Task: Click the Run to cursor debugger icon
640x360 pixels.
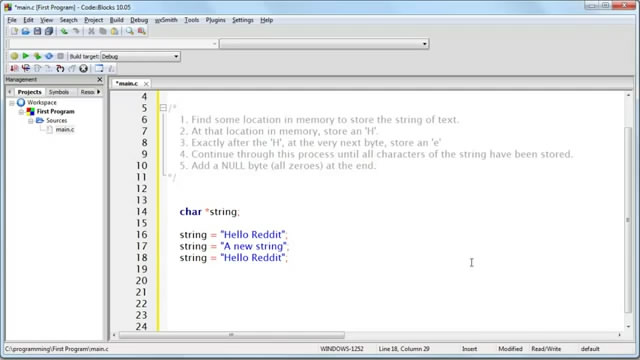Action: [x=26, y=68]
